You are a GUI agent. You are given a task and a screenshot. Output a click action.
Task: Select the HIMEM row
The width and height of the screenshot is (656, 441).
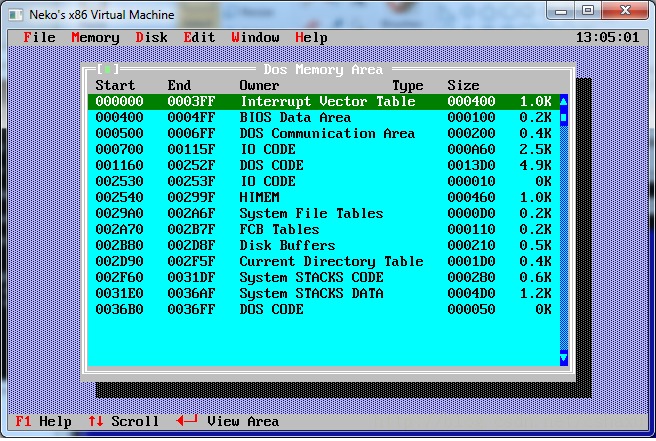323,197
